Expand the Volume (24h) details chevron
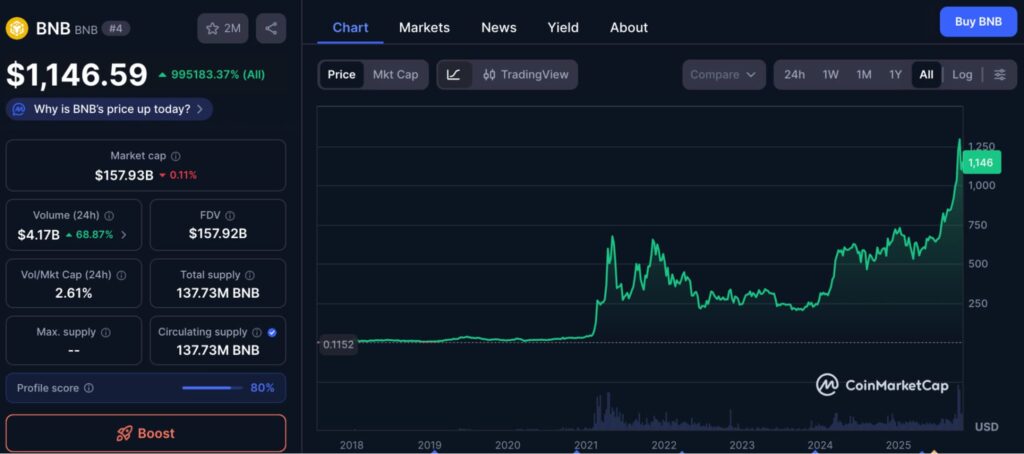The width and height of the screenshot is (1024, 454). [124, 235]
